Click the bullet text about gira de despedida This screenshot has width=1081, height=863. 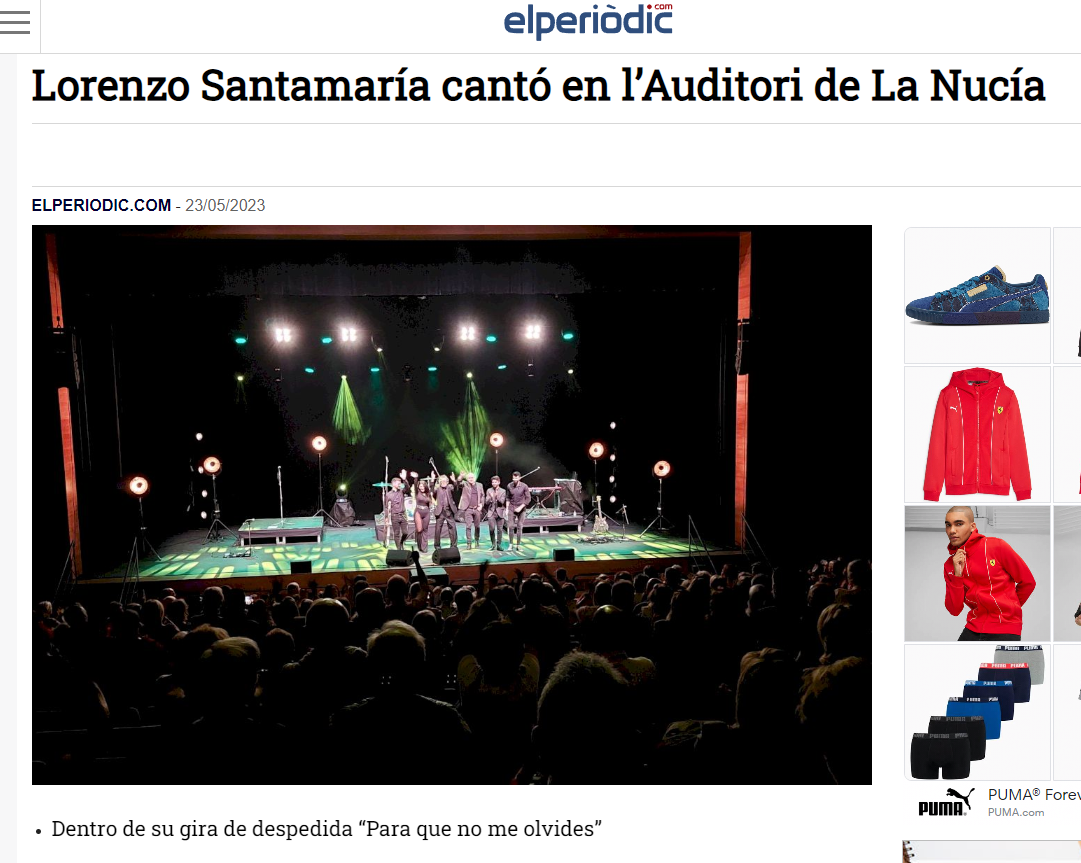pos(327,829)
